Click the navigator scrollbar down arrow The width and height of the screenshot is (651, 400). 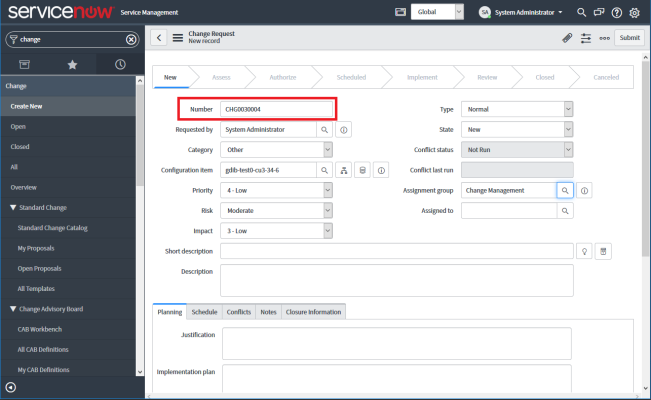140,372
